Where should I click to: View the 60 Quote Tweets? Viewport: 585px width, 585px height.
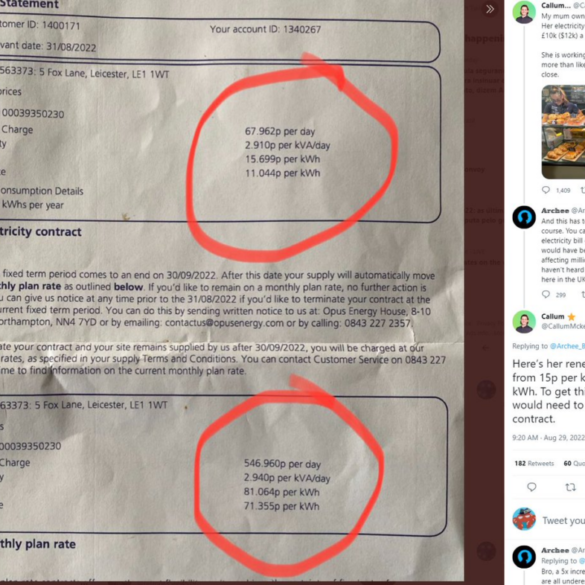point(574,463)
